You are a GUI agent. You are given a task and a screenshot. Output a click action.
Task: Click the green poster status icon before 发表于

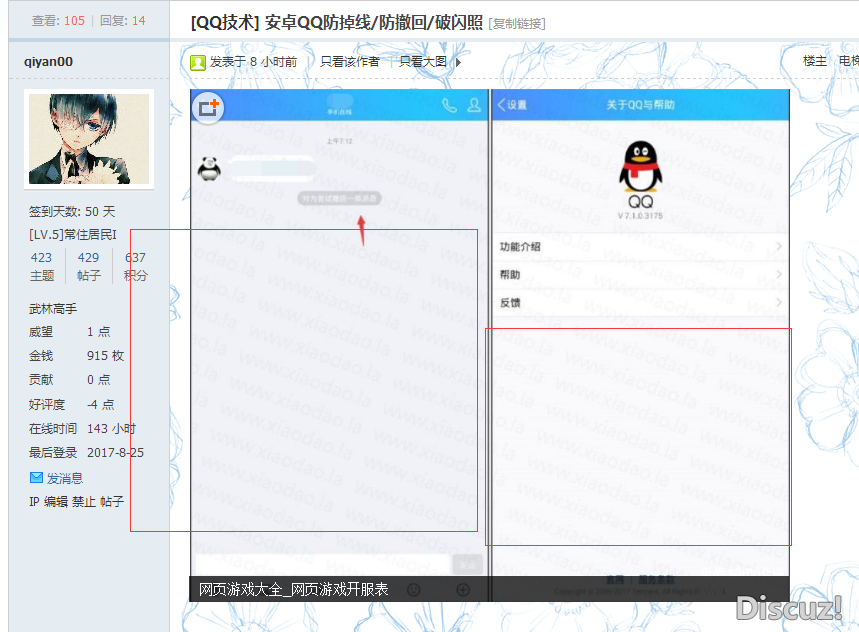click(x=198, y=62)
